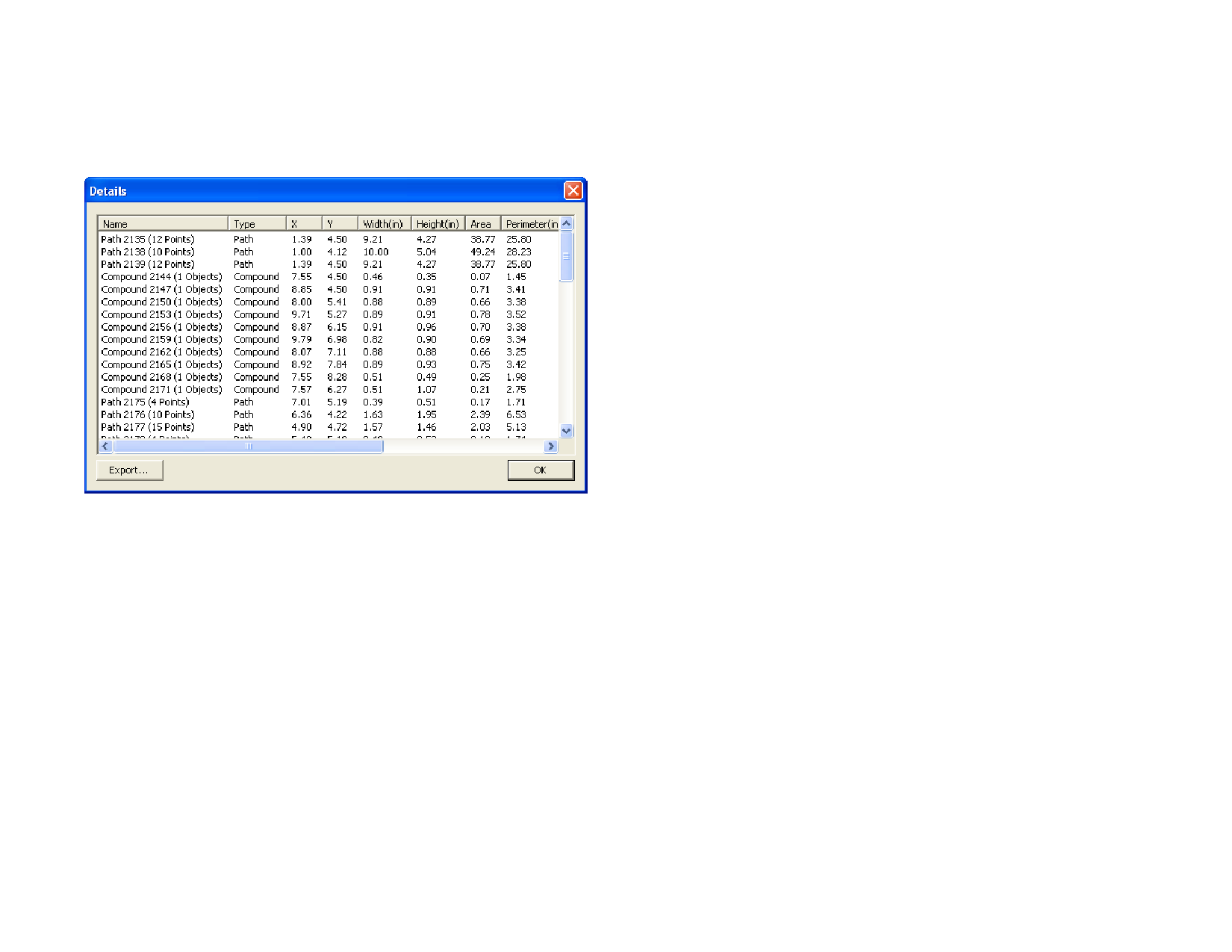This screenshot has height=952, width=1232.
Task: Select the Compound 2165 (1 Objects) row
Action: [161, 365]
